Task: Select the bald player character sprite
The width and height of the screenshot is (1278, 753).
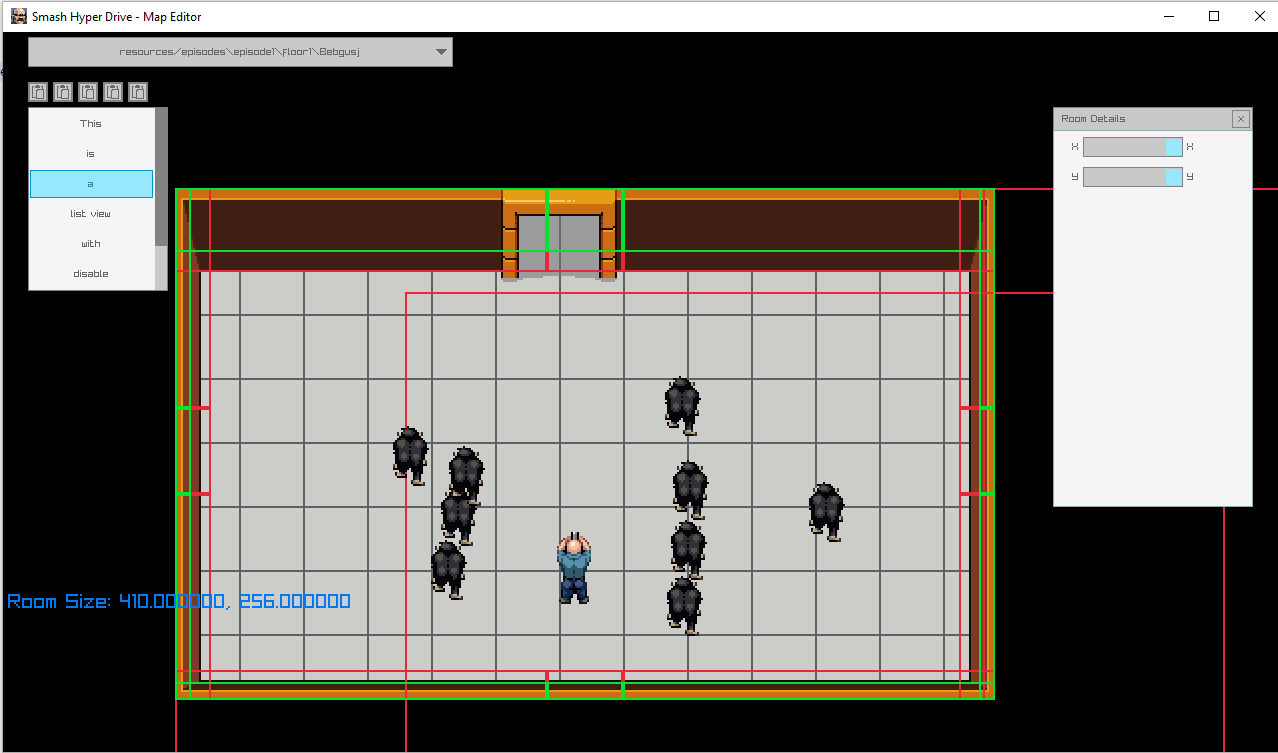Action: pos(574,567)
